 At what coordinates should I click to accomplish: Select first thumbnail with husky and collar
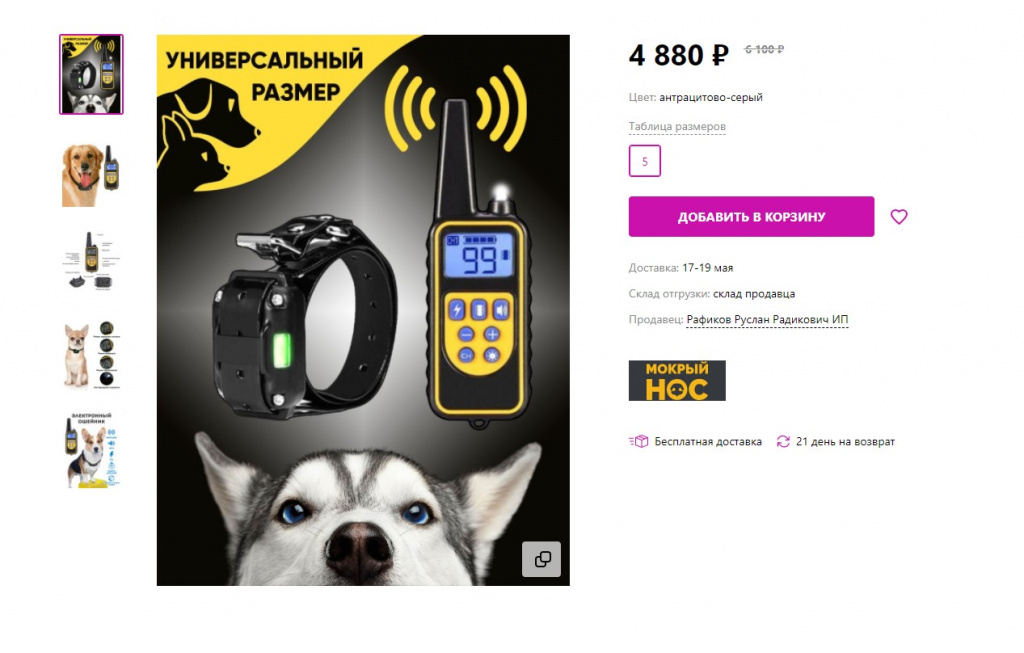91,74
